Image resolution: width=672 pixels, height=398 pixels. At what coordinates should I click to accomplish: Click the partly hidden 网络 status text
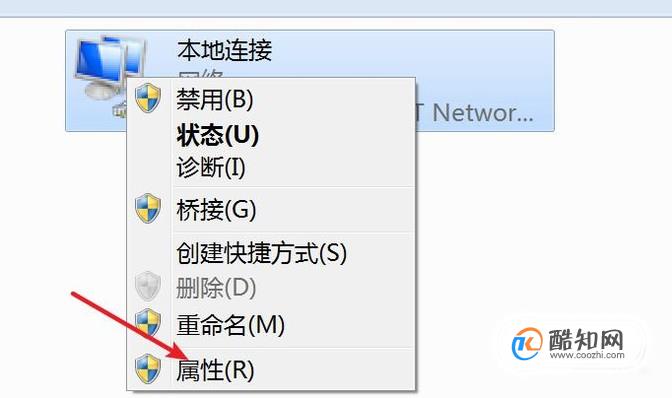coord(200,75)
